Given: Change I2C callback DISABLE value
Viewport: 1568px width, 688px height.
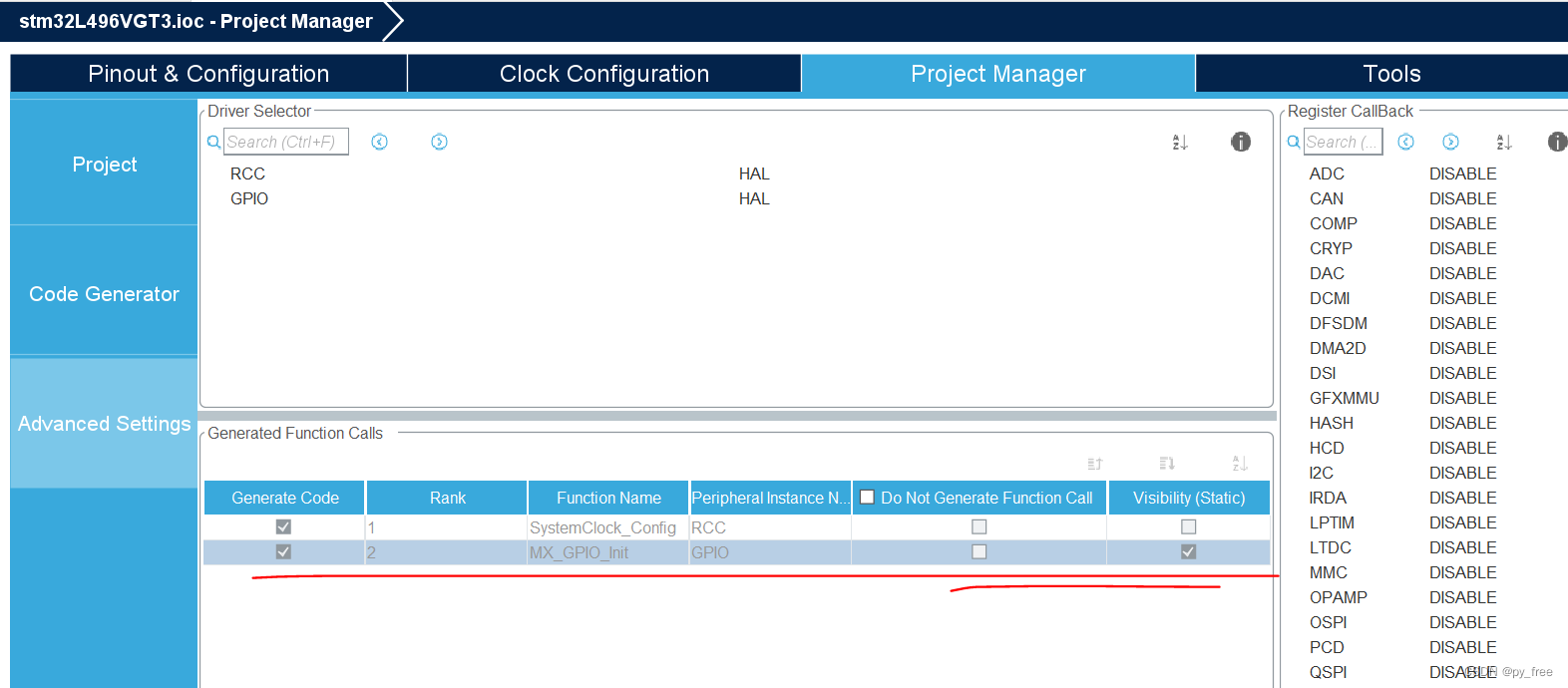Looking at the screenshot, I should click(x=1462, y=473).
